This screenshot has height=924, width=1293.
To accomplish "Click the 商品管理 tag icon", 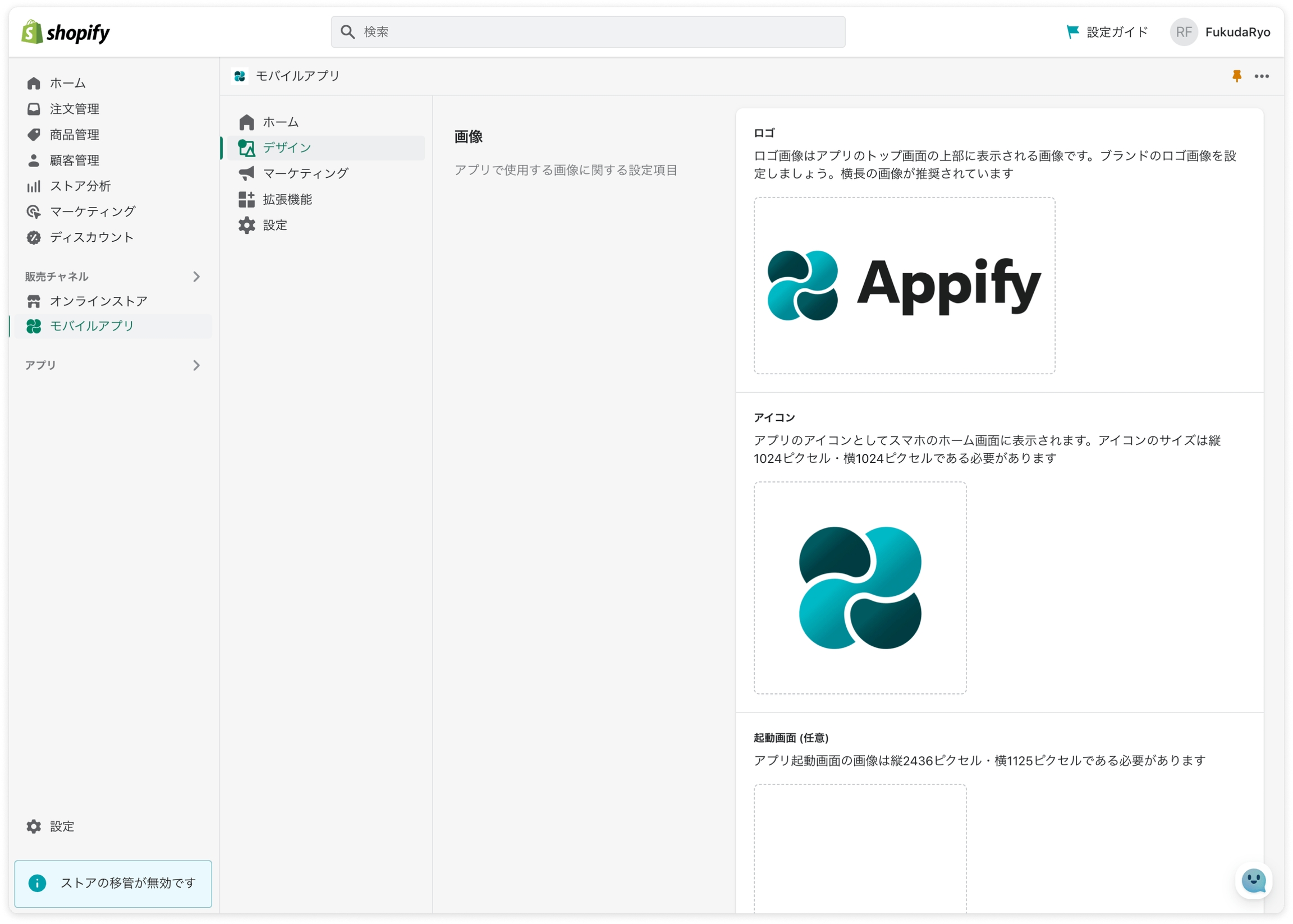I will point(34,134).
